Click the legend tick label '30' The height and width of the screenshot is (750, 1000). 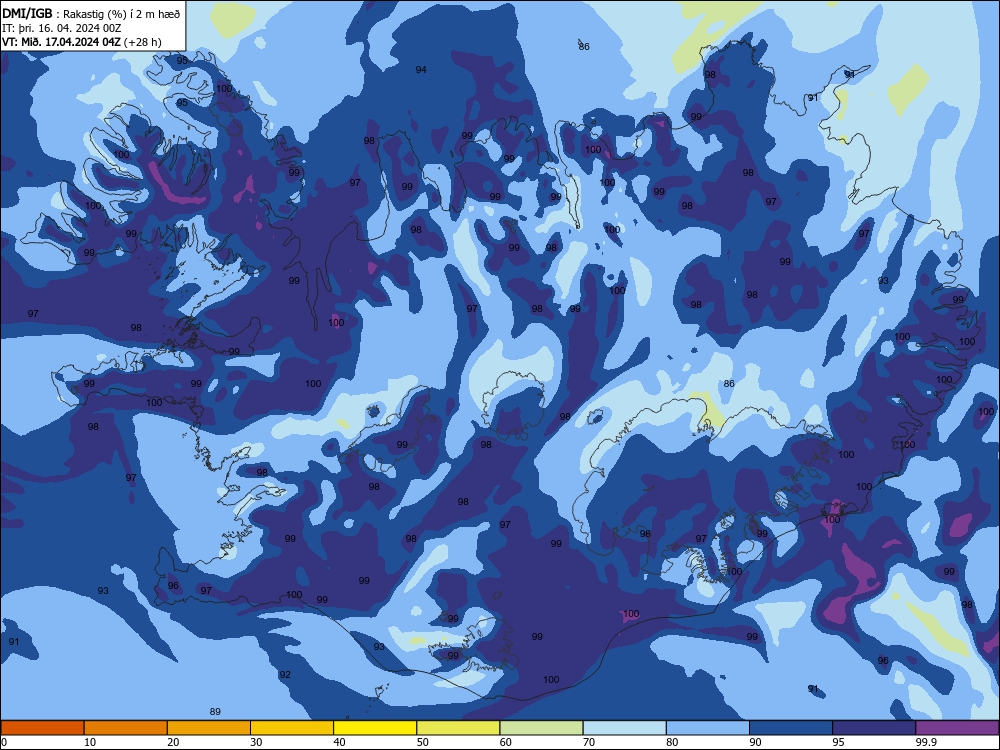click(x=256, y=742)
